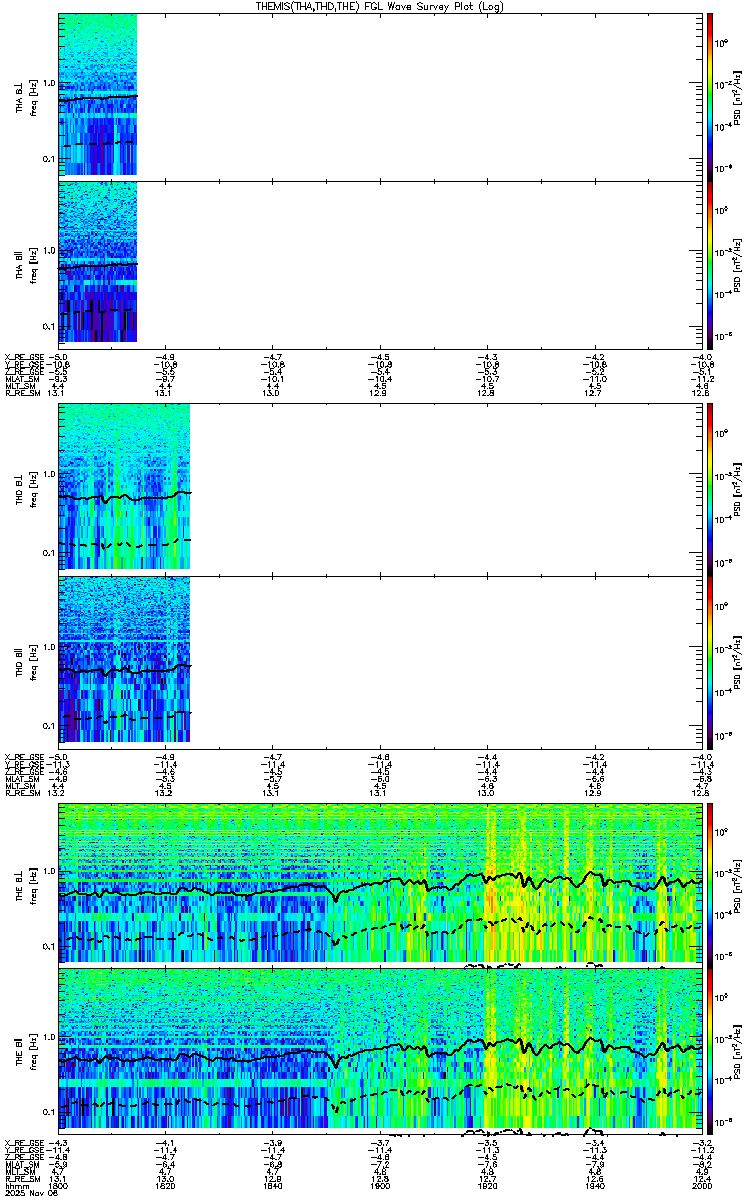Click the 'THA BL freq [Hz]' axis label
The width and height of the screenshot is (750, 1200).
(26, 96)
